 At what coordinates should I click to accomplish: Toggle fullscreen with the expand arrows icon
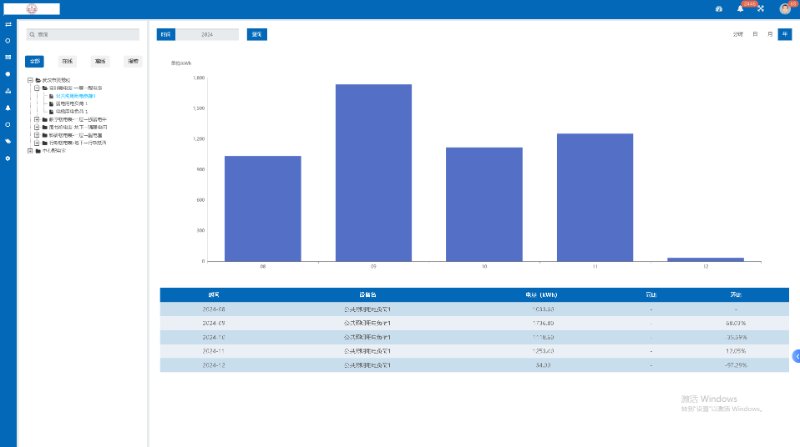761,9
